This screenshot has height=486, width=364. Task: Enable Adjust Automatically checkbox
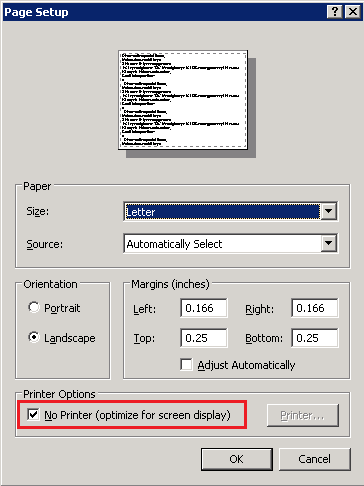tap(186, 365)
